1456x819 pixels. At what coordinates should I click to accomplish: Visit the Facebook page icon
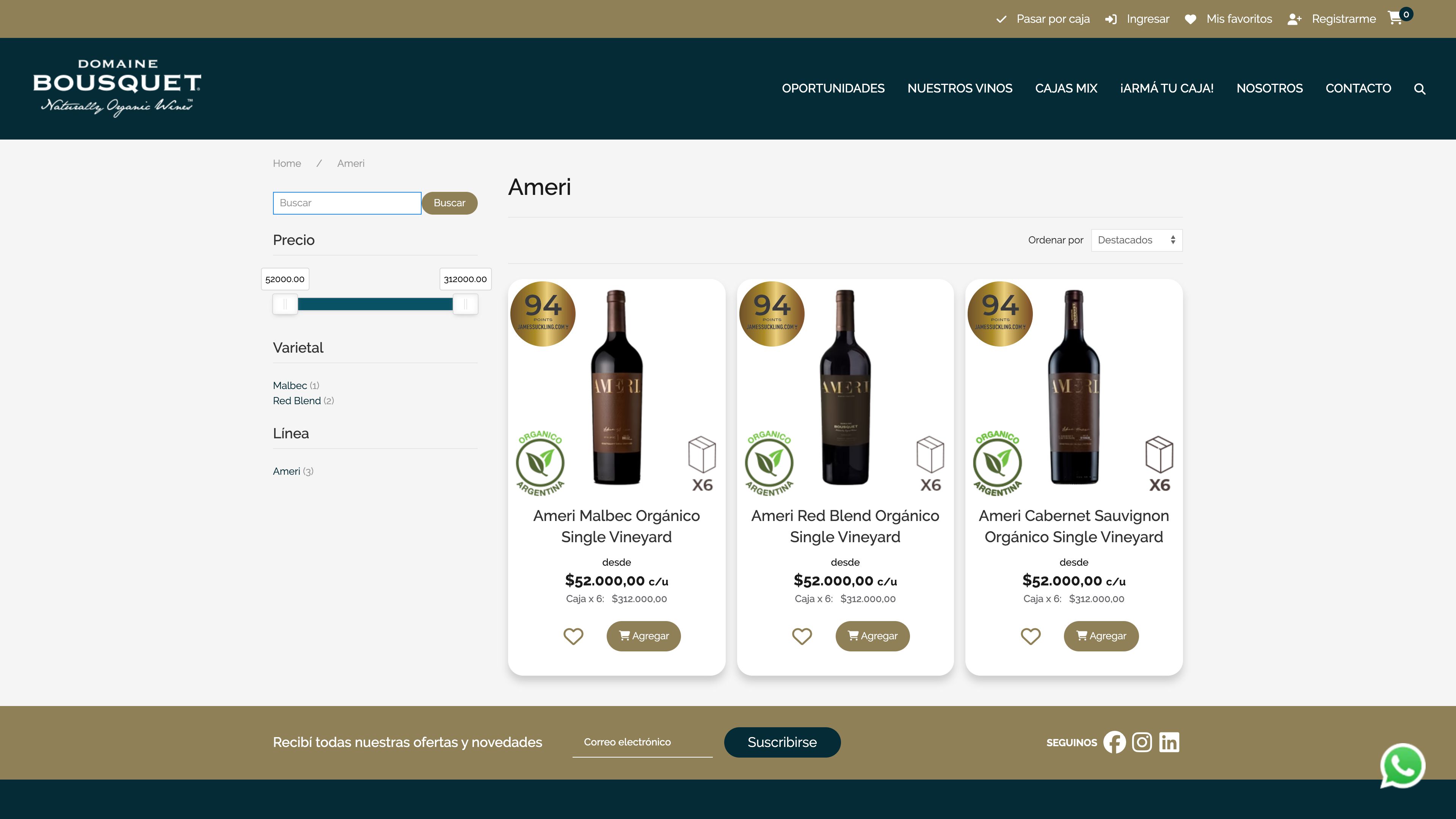(x=1115, y=742)
